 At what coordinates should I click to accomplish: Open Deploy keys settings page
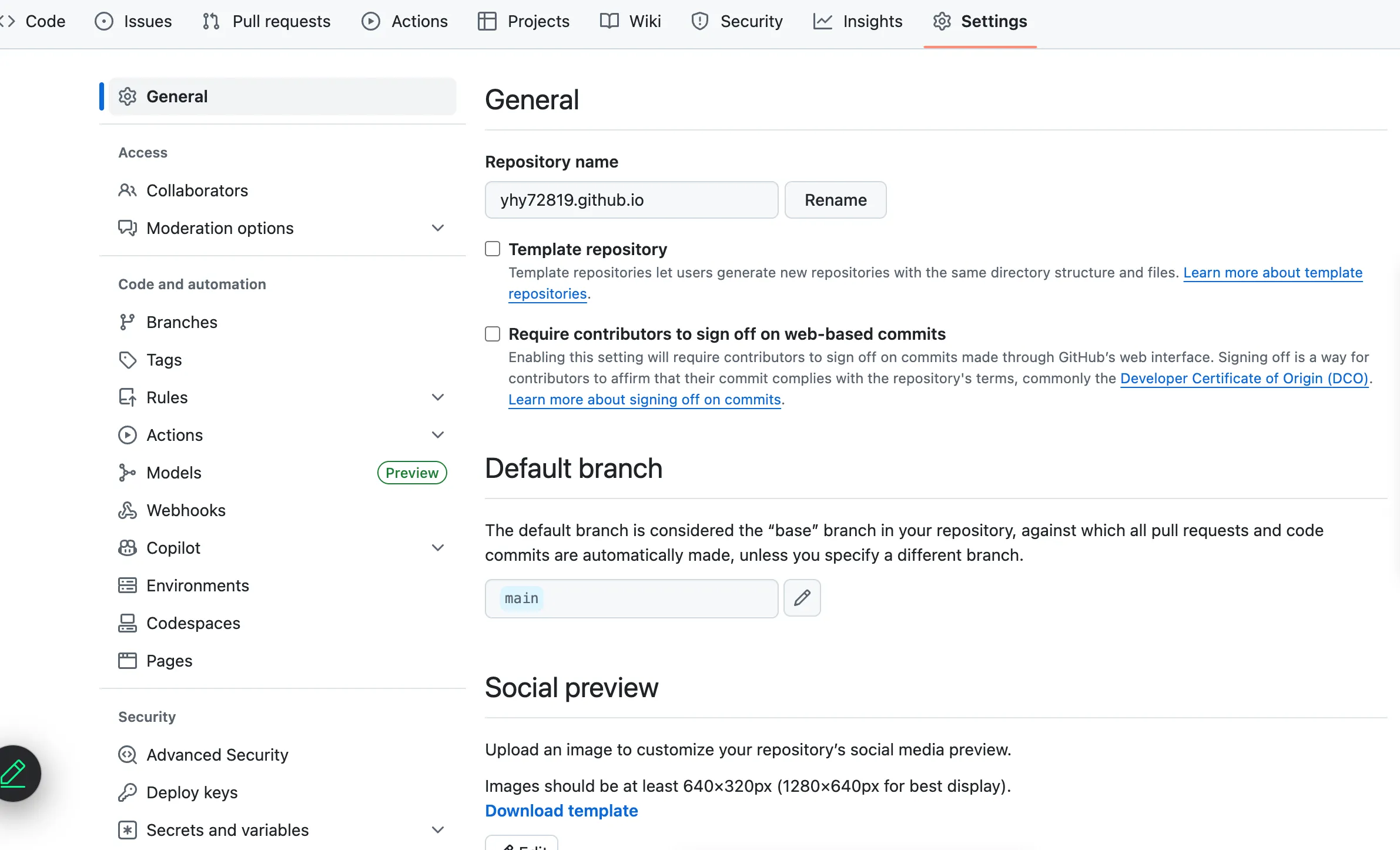click(283, 792)
